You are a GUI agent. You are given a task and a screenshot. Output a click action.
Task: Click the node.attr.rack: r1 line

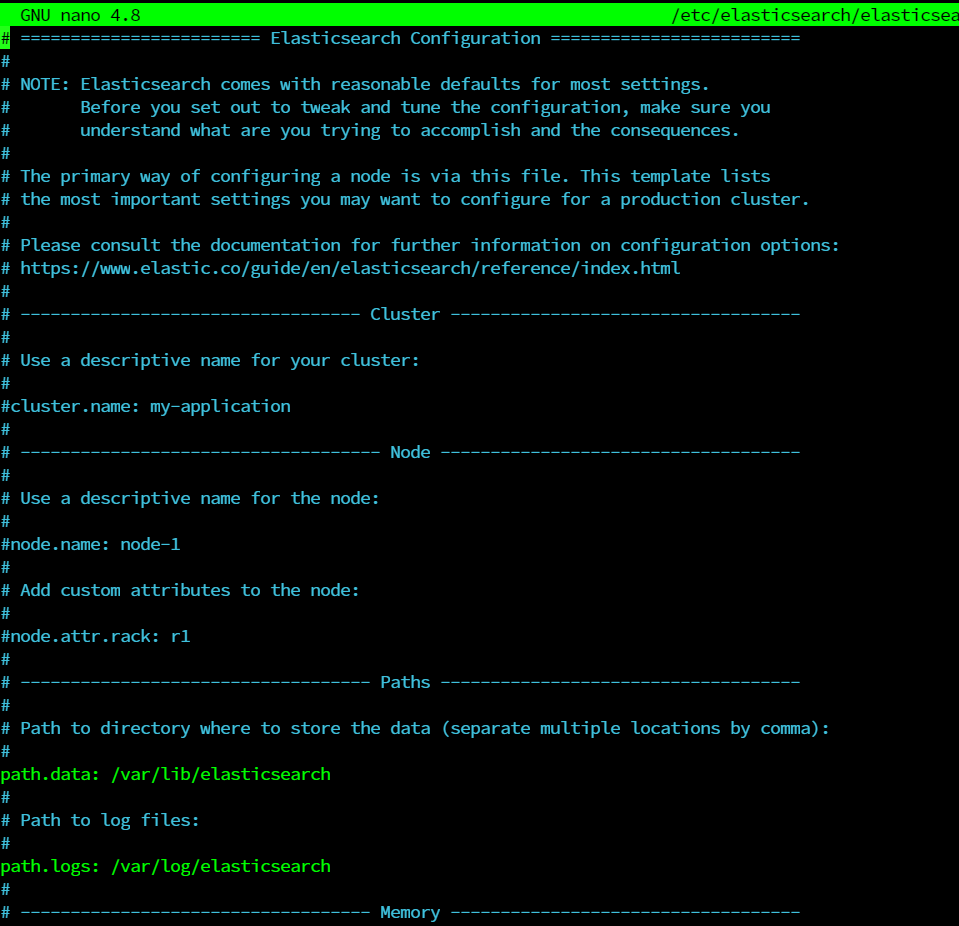pyautogui.click(x=95, y=636)
